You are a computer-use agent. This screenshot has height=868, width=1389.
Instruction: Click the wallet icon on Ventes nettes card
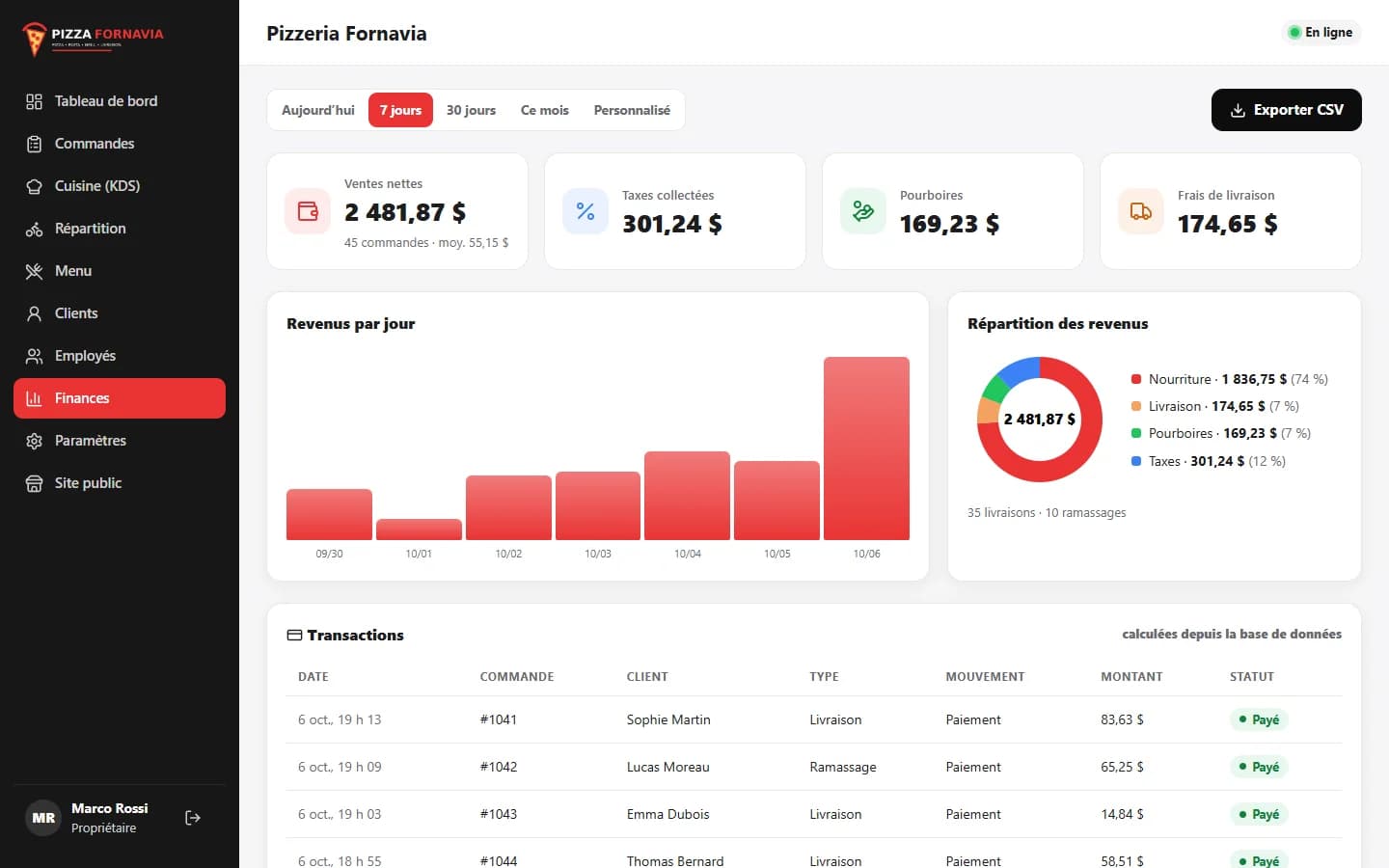308,211
